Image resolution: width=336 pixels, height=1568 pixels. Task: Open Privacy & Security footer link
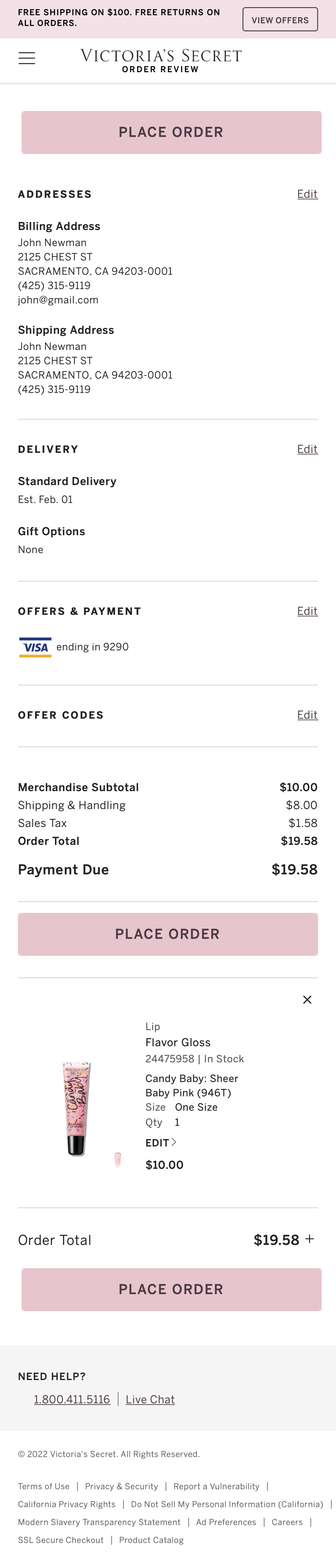(121, 1486)
